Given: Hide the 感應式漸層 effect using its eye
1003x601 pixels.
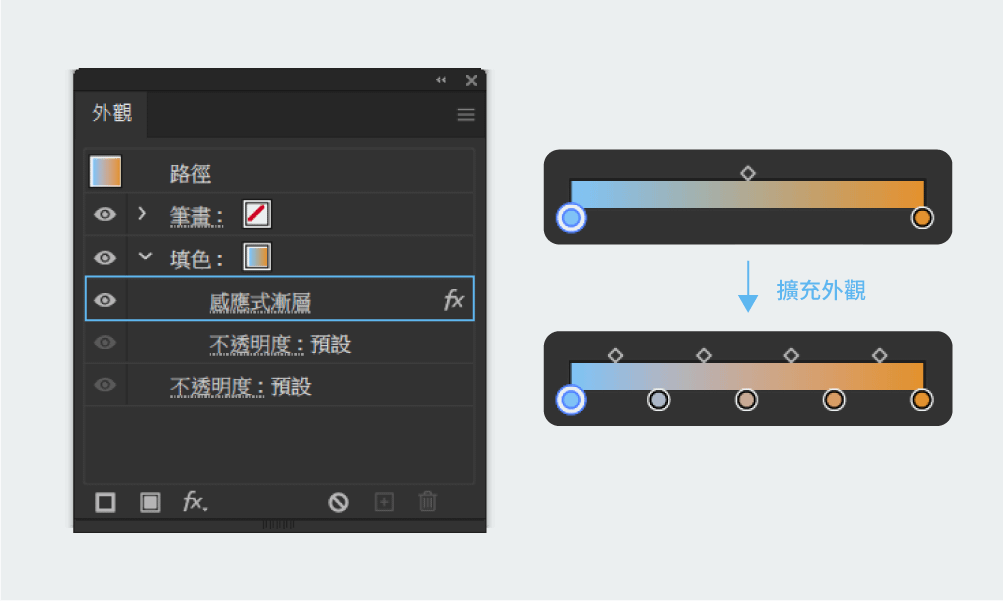Looking at the screenshot, I should (105, 300).
